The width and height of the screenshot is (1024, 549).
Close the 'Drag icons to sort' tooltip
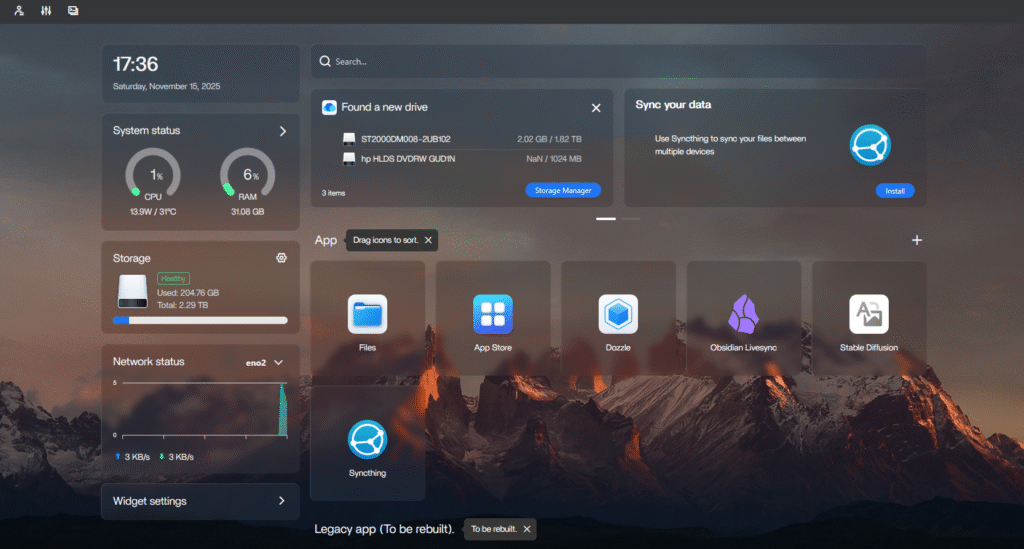428,240
